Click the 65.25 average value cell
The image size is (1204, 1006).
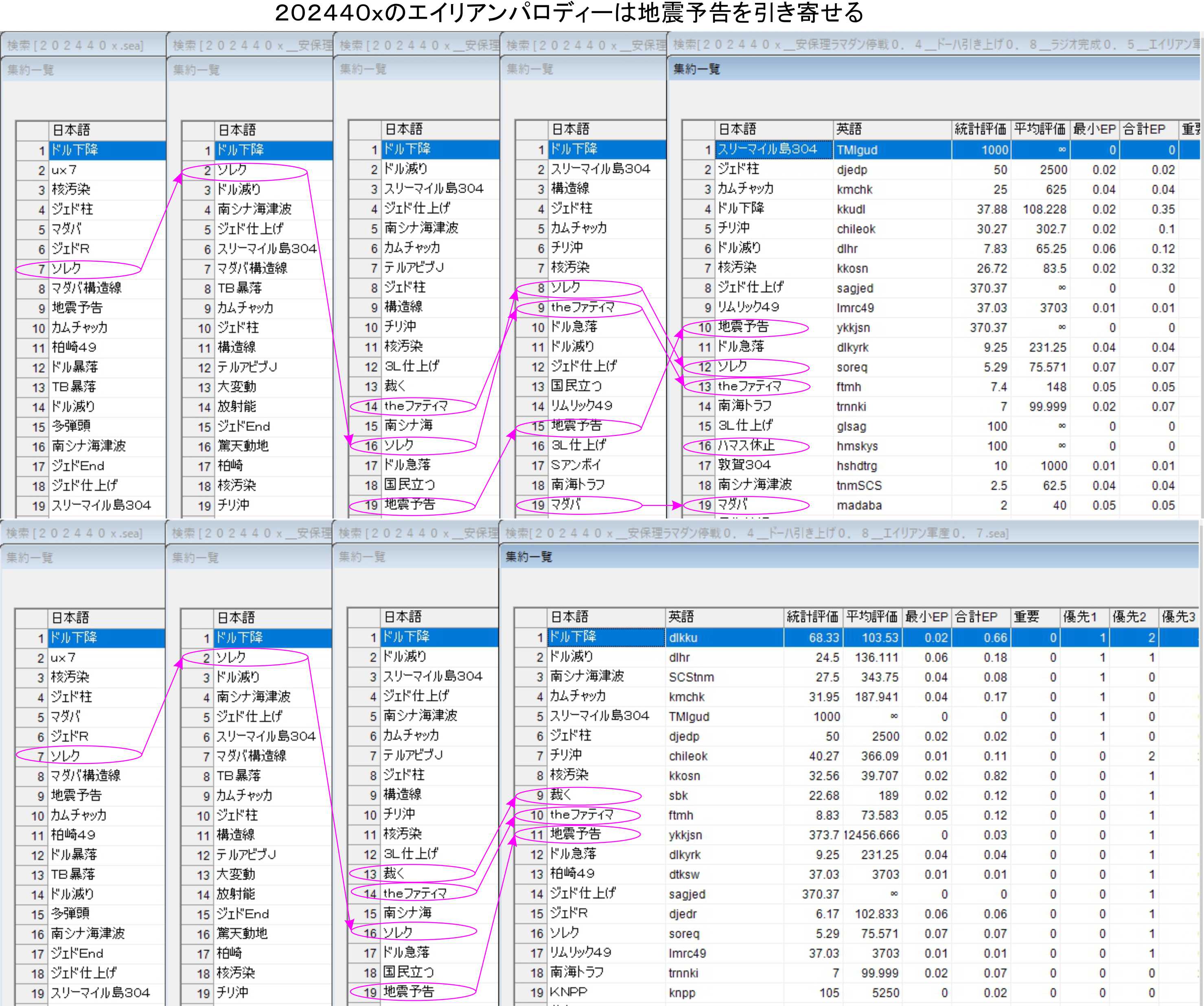click(1040, 249)
